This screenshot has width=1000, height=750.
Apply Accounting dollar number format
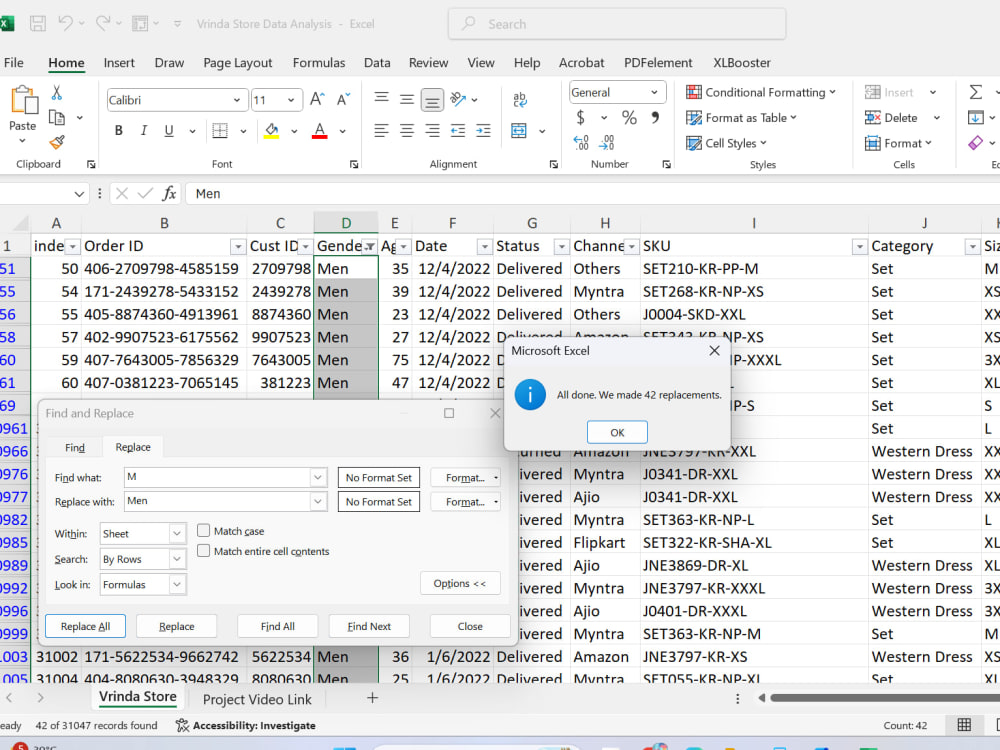tap(580, 117)
